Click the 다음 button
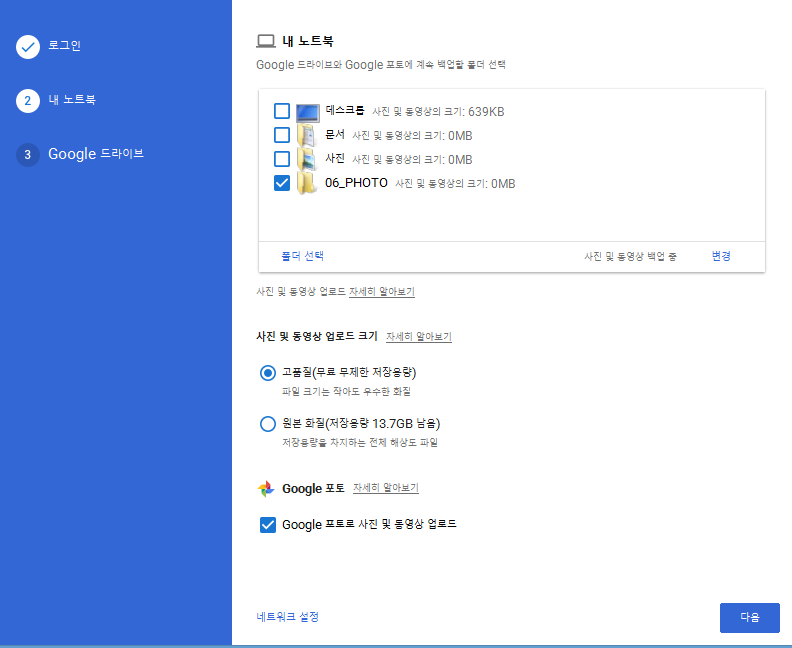Screen dimensions: 792x648 [750, 617]
